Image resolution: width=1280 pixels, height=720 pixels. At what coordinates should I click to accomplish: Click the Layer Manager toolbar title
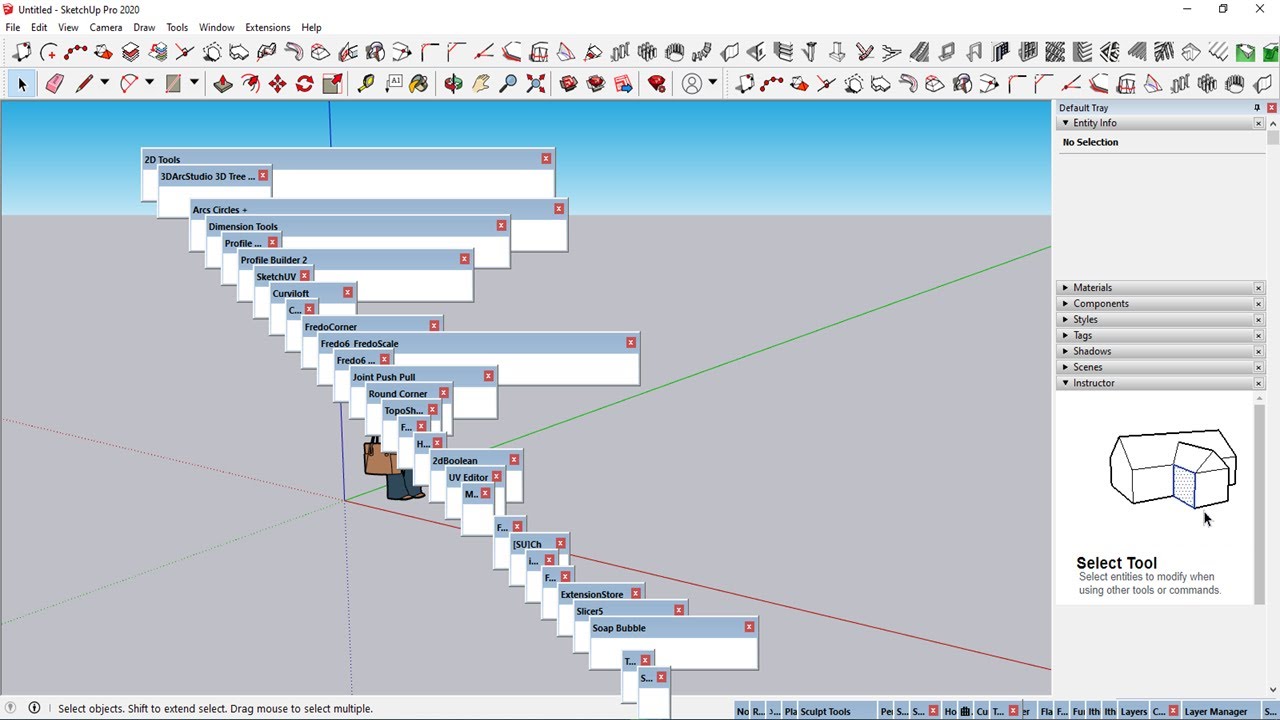click(1216, 712)
